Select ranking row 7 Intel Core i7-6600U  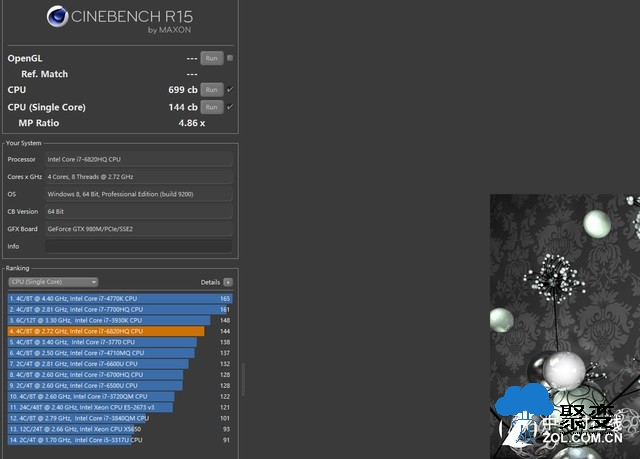(x=120, y=364)
